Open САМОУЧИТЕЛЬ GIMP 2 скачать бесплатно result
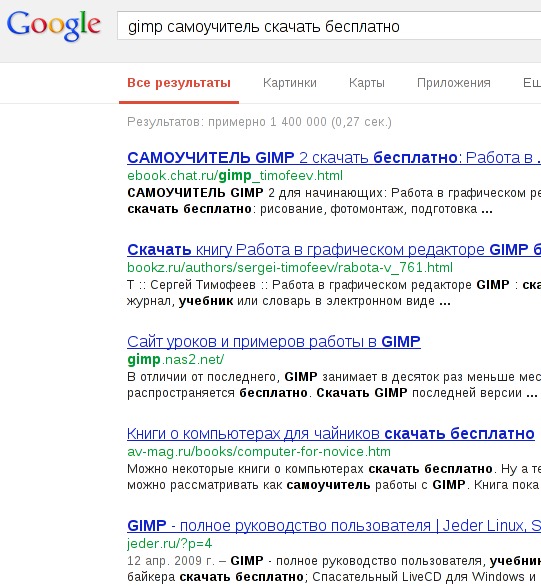Screen dimensions: 541x586 (334, 157)
